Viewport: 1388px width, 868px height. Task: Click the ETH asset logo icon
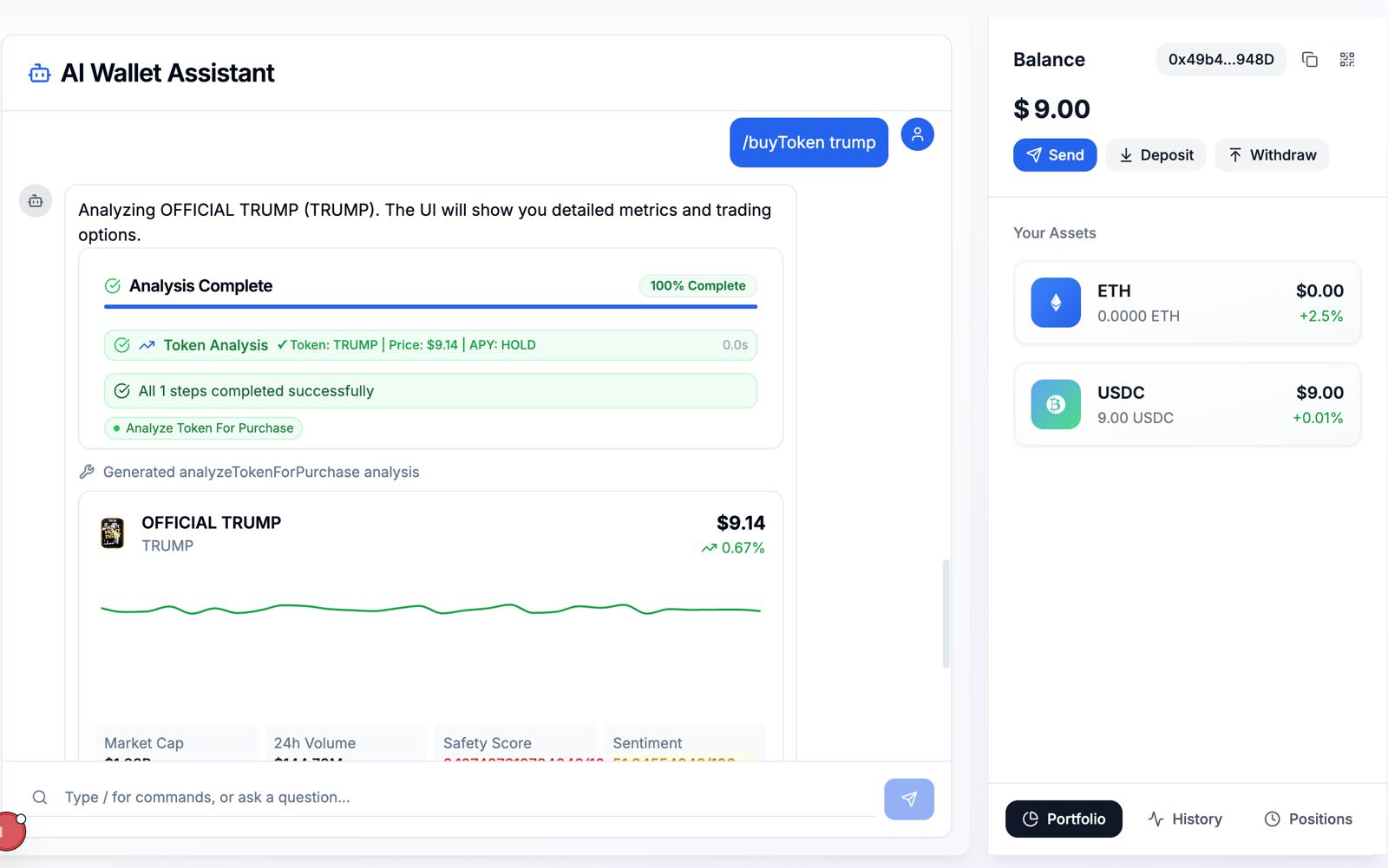pyautogui.click(x=1056, y=303)
